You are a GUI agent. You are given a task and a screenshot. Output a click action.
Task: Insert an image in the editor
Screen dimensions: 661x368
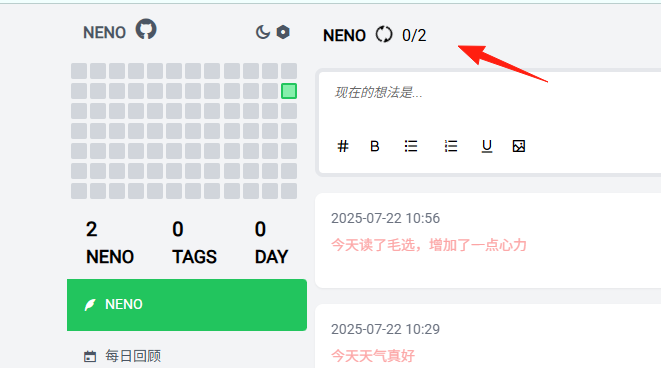(519, 146)
